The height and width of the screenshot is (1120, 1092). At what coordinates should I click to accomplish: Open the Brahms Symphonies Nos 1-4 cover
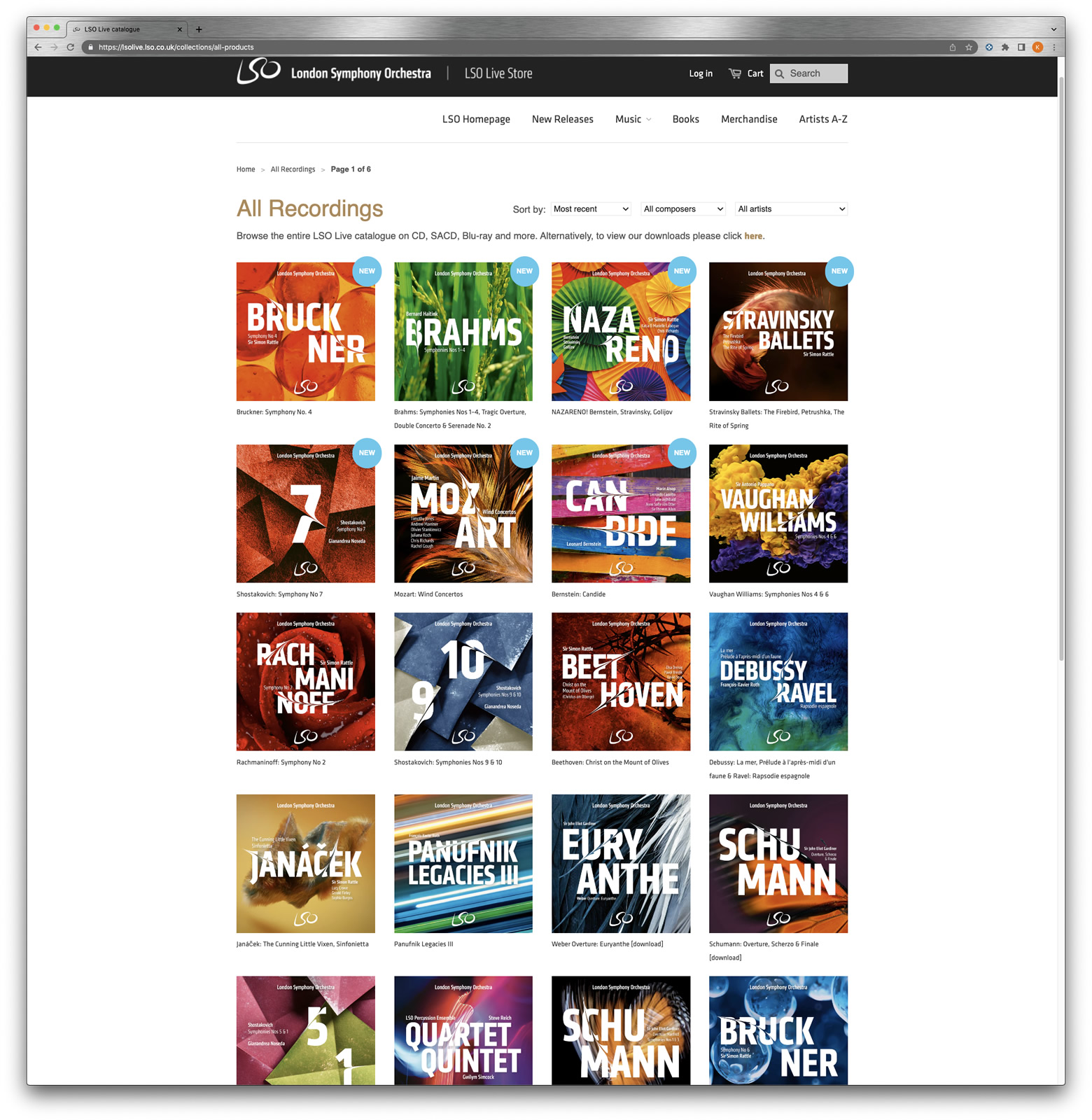click(x=463, y=332)
